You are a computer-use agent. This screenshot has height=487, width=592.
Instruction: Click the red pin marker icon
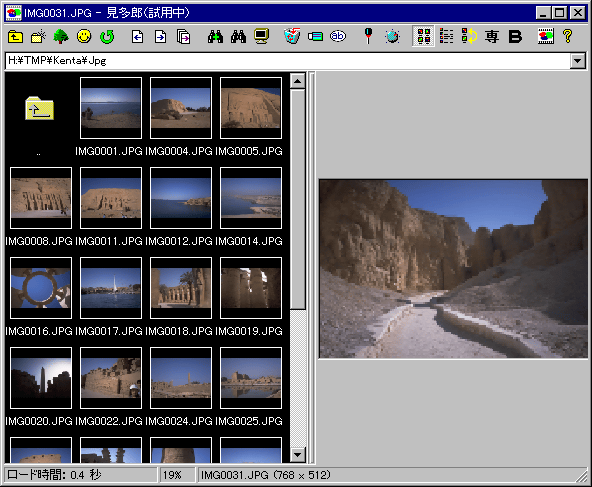pyautogui.click(x=368, y=36)
